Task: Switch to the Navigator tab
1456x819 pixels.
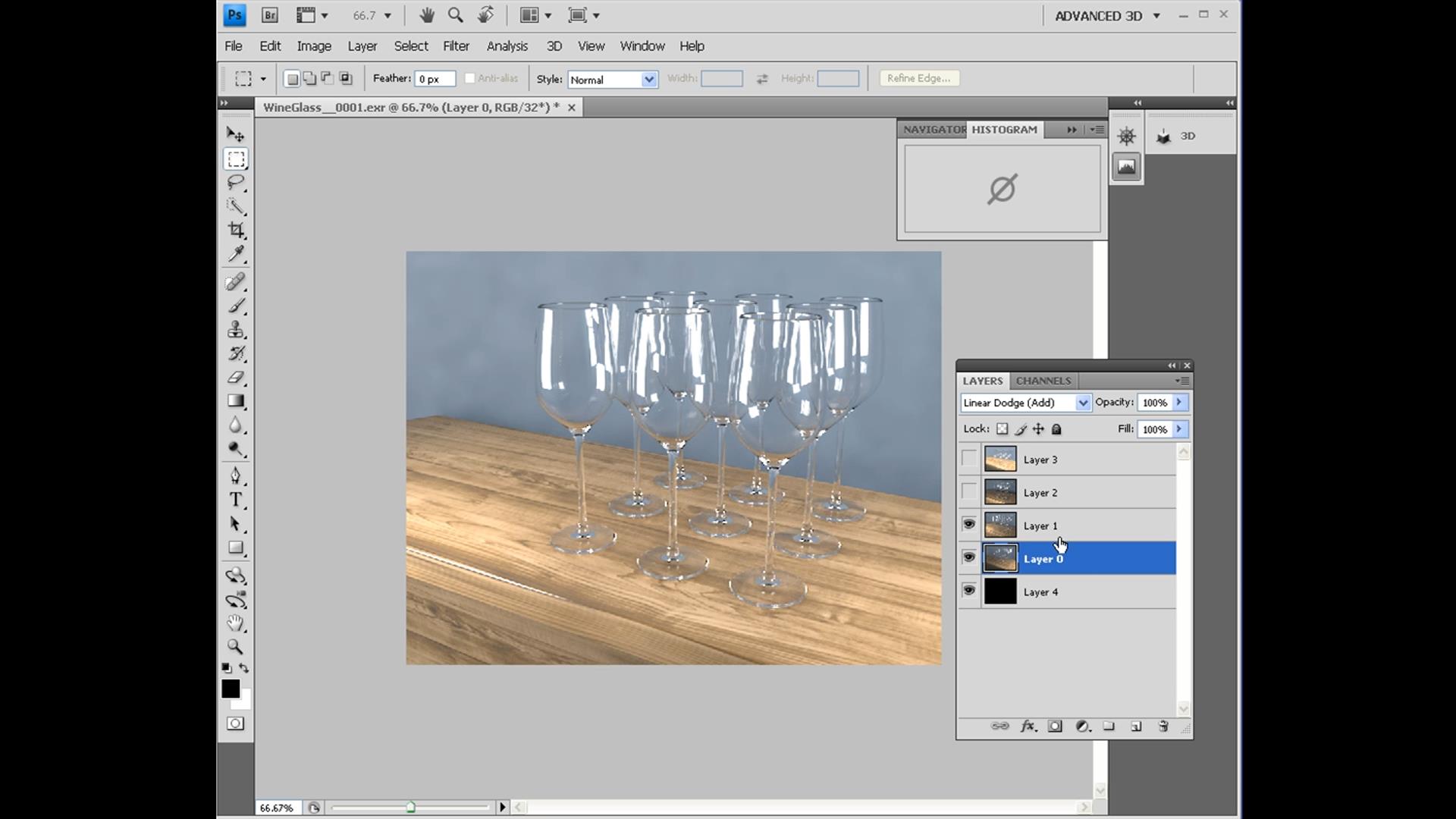Action: pos(934,130)
